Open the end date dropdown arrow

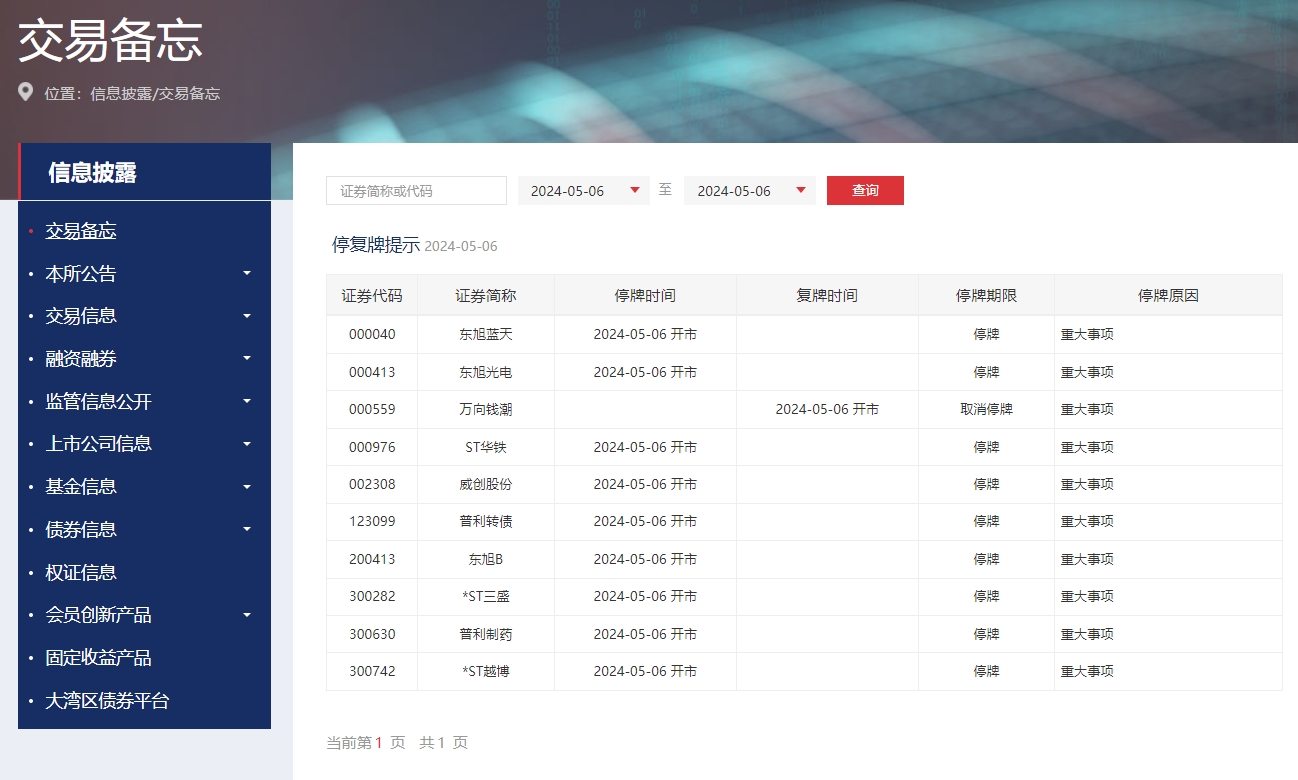coord(800,191)
